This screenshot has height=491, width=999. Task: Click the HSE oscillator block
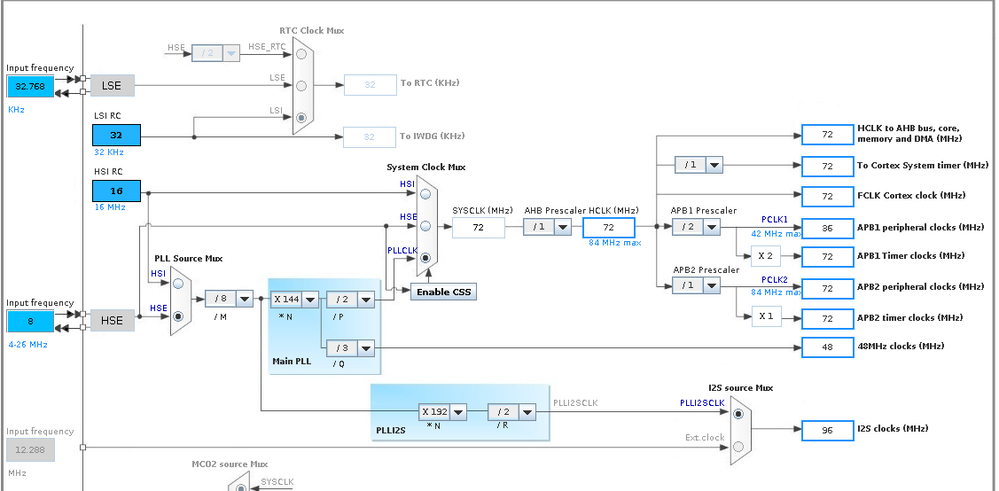[x=112, y=321]
